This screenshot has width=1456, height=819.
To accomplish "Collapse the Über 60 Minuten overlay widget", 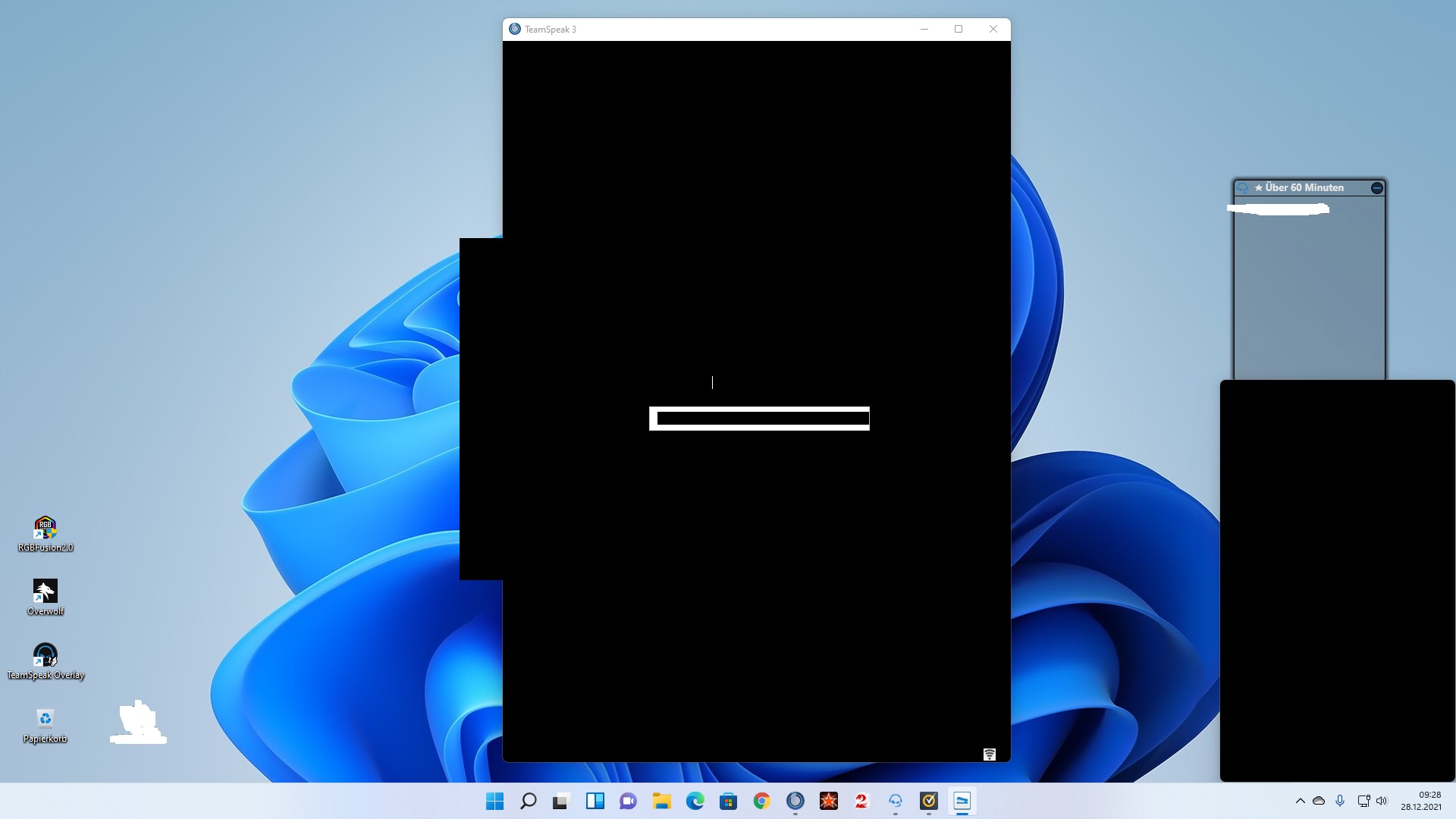I will [1376, 188].
